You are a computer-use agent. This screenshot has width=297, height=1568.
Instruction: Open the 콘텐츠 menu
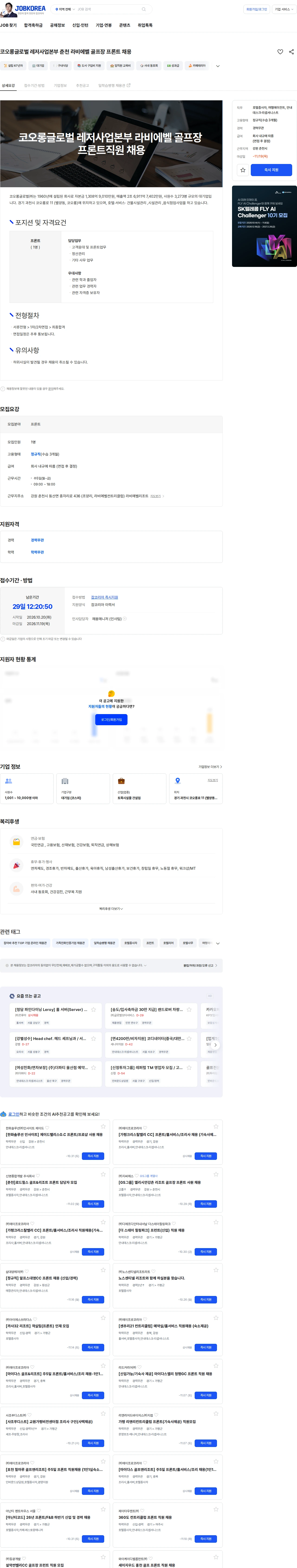[125, 26]
